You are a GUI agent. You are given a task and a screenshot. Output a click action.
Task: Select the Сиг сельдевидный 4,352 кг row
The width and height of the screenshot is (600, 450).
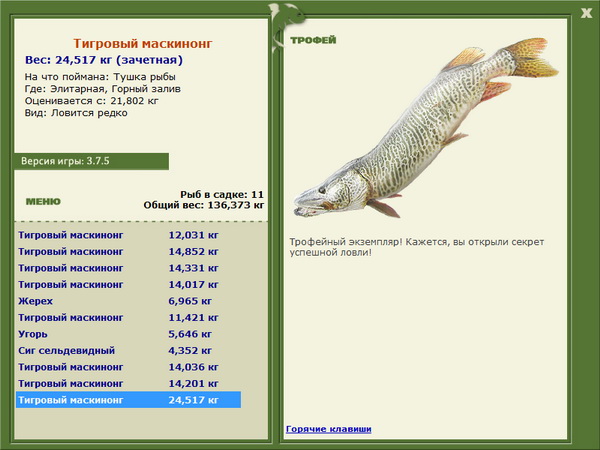pyautogui.click(x=128, y=350)
